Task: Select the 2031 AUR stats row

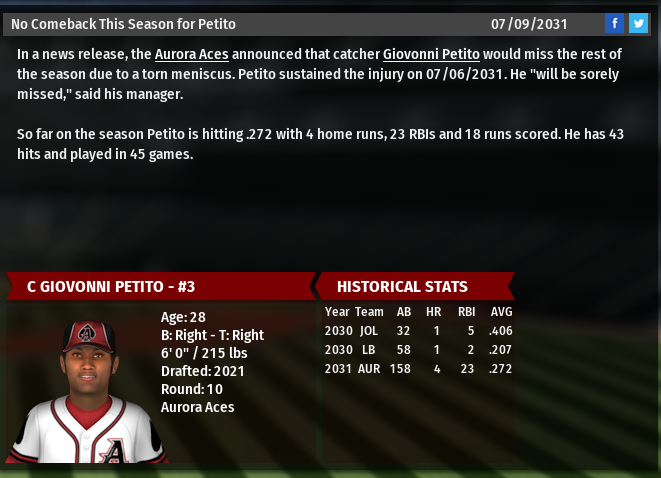Action: [418, 369]
